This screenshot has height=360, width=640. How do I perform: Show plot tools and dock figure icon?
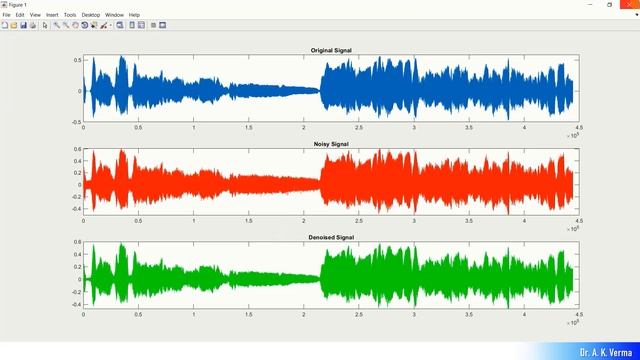coord(162,25)
